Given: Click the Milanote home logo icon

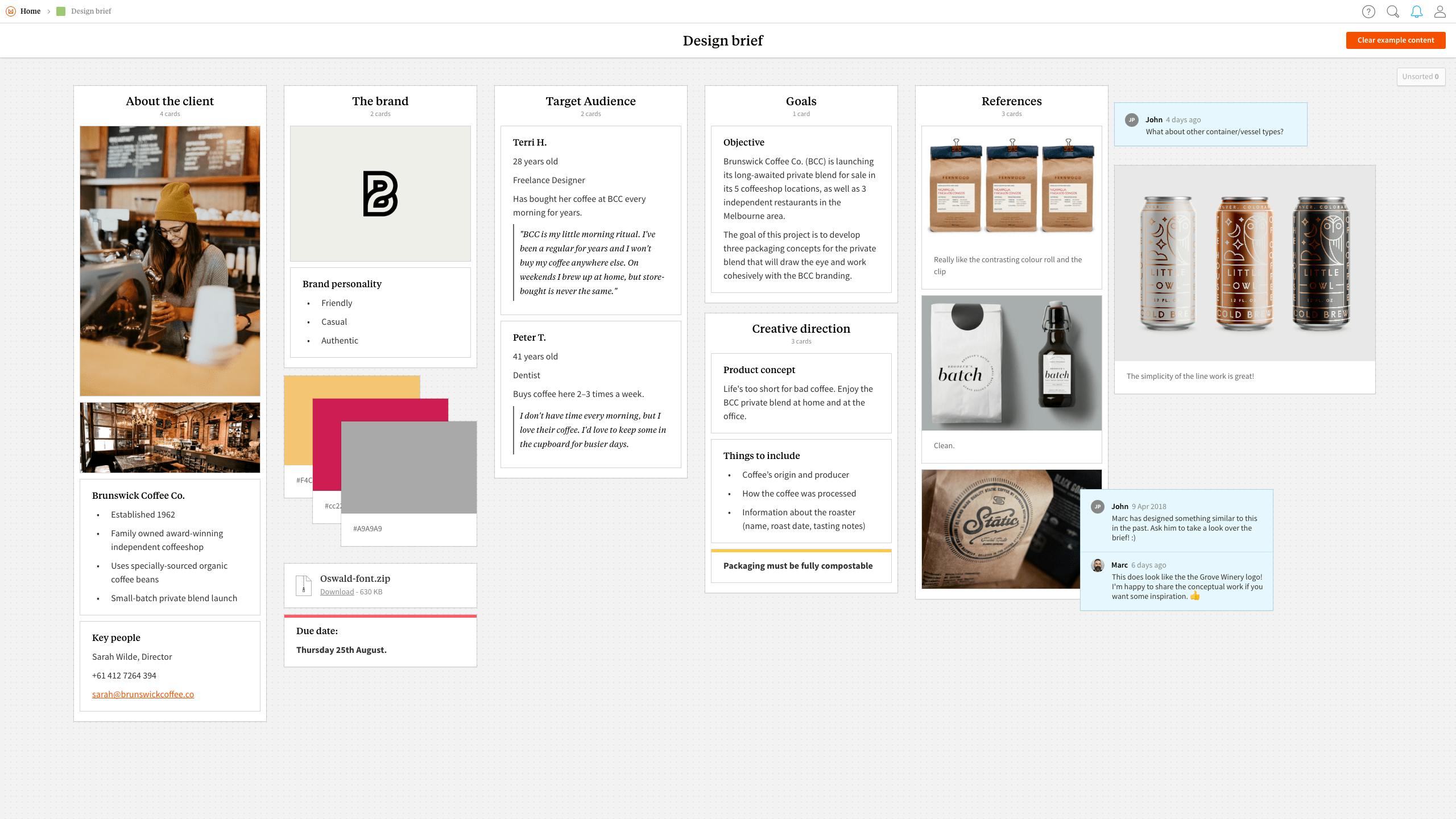Looking at the screenshot, I should pos(11,11).
